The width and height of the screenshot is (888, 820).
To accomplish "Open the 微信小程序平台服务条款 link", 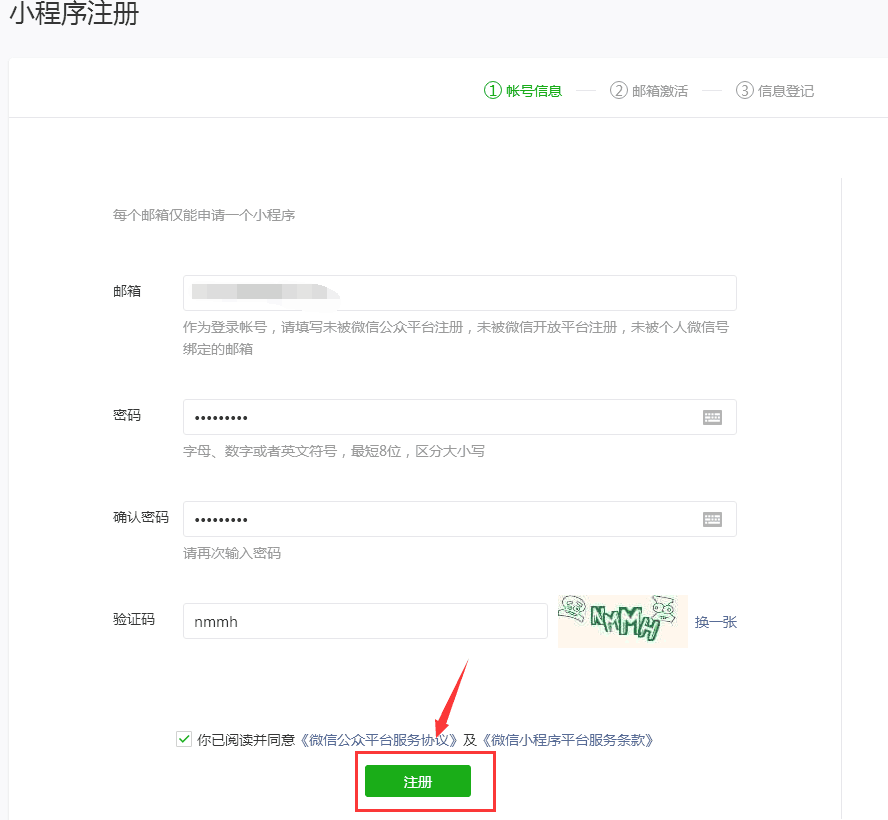I will click(567, 740).
